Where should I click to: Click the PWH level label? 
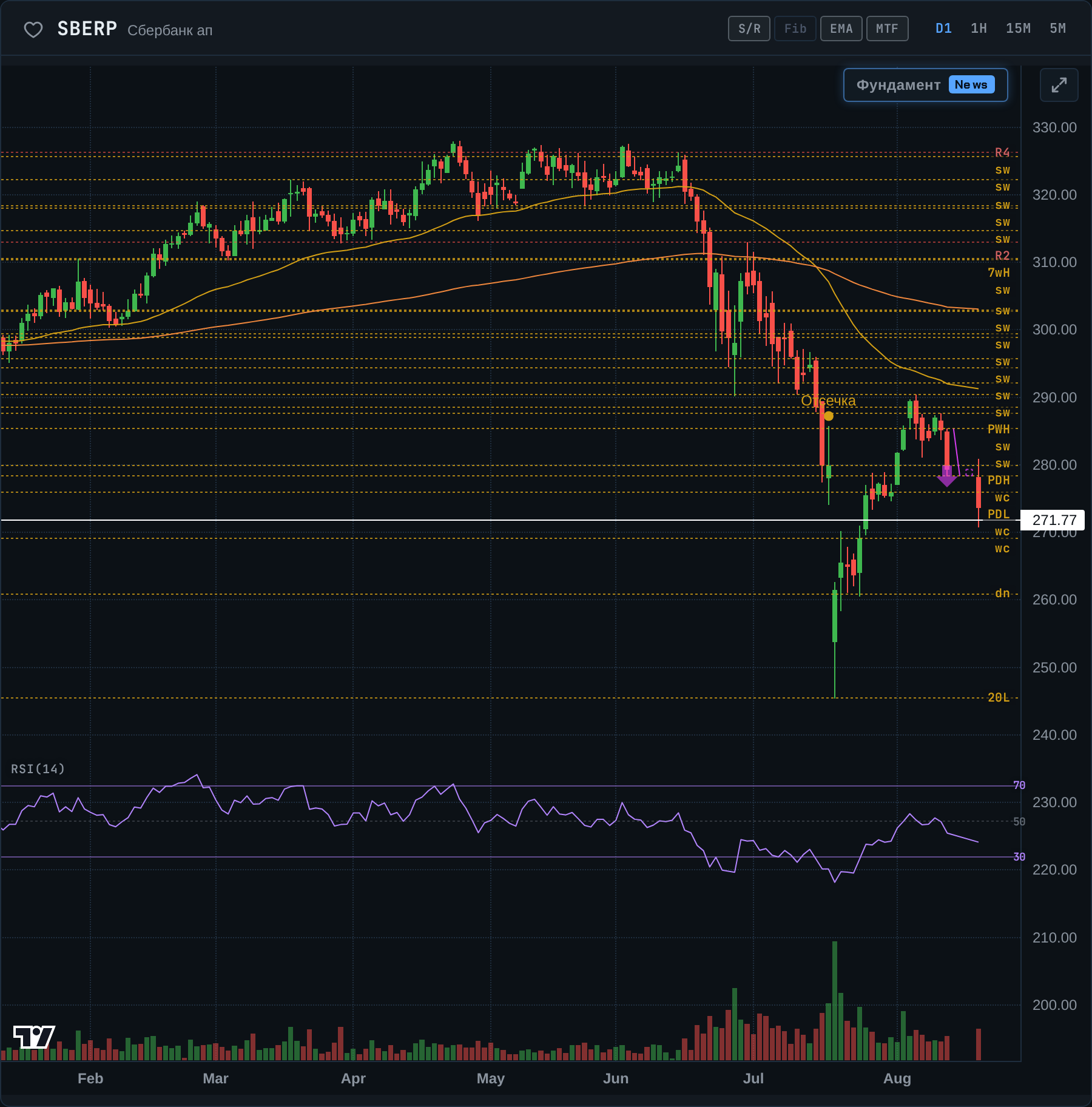(999, 429)
